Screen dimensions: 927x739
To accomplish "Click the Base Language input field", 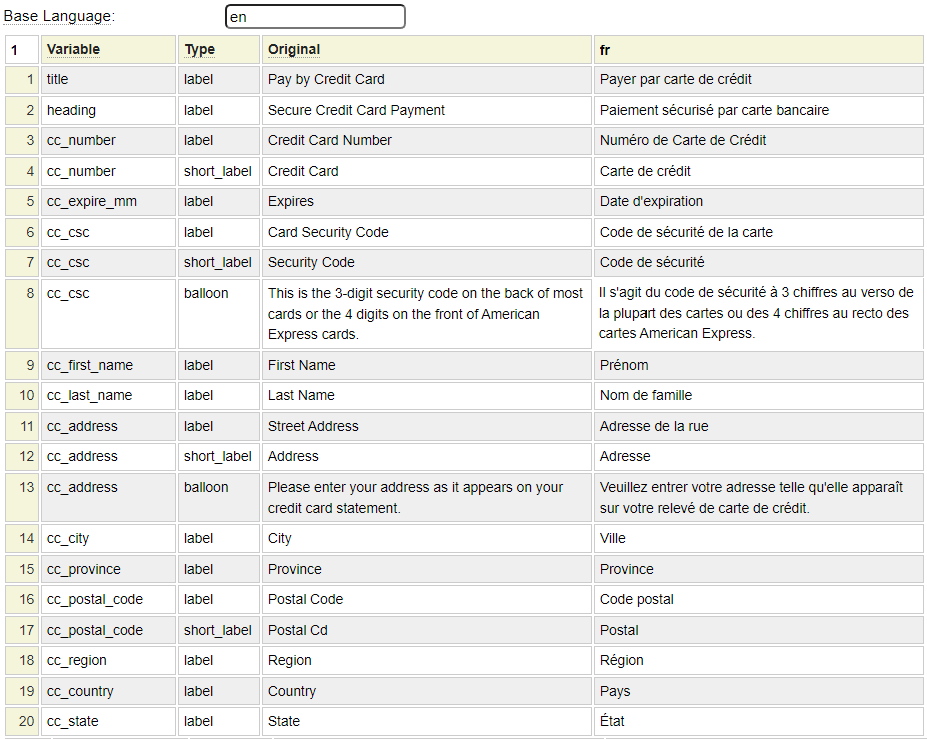I will [x=315, y=17].
